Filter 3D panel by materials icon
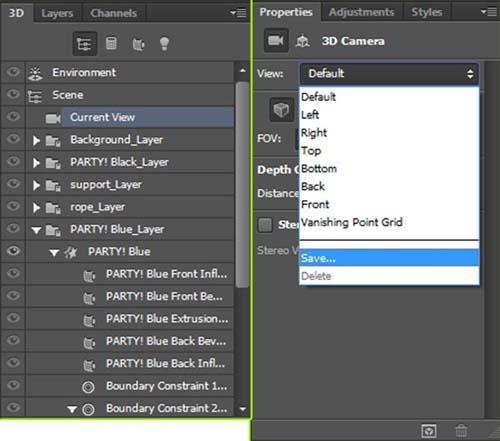This screenshot has width=500, height=441. point(138,44)
